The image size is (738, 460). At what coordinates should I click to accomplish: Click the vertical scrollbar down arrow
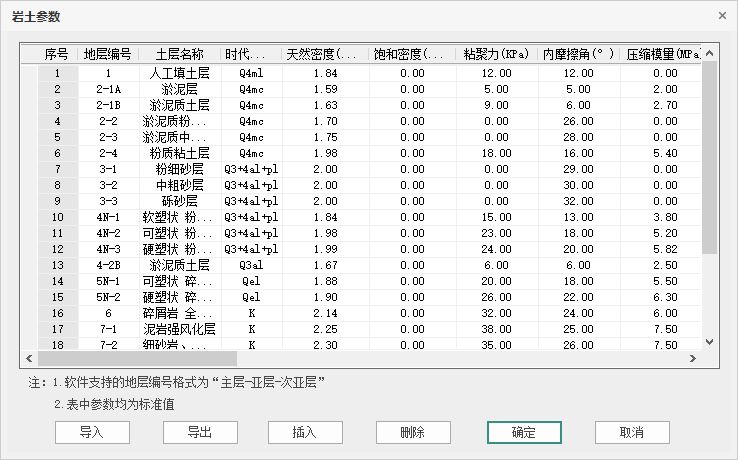[709, 343]
